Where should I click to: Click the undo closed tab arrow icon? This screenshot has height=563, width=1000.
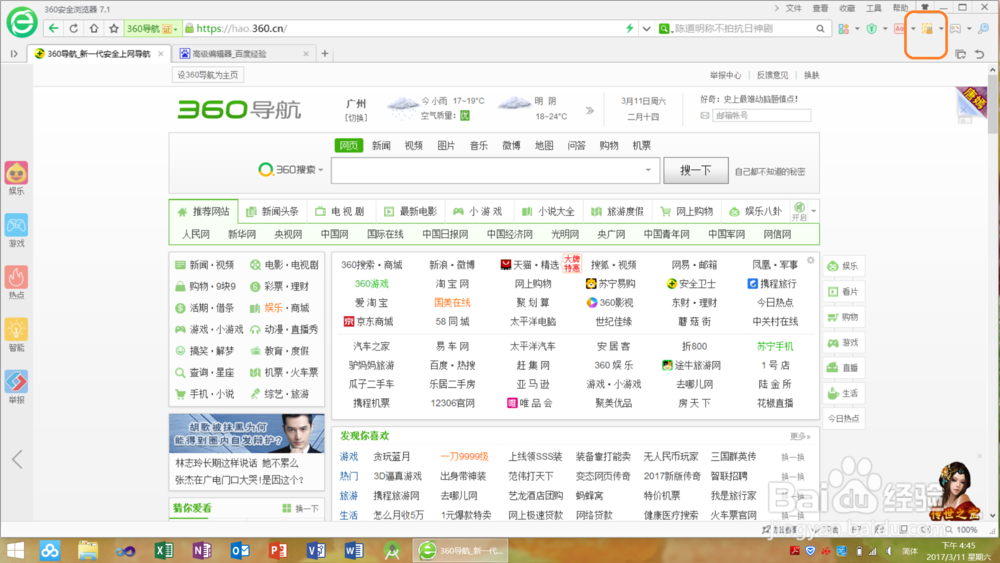coord(980,54)
